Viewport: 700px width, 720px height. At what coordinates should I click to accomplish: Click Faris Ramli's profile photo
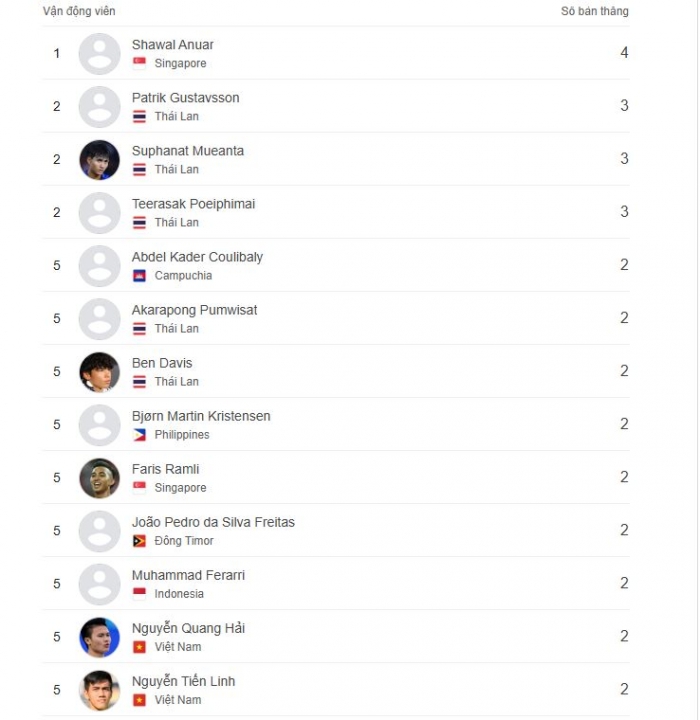click(x=99, y=478)
